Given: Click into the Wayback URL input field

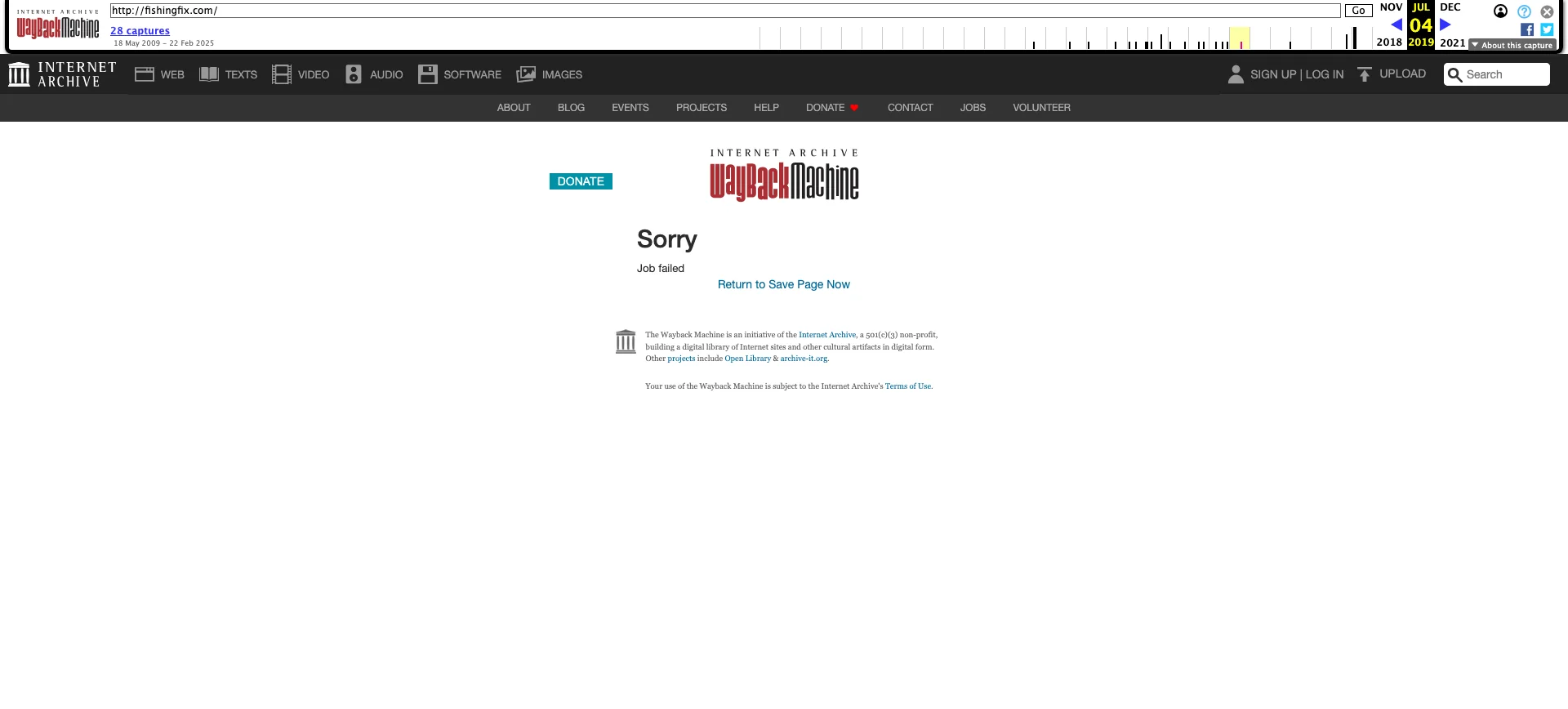Looking at the screenshot, I should 724,11.
